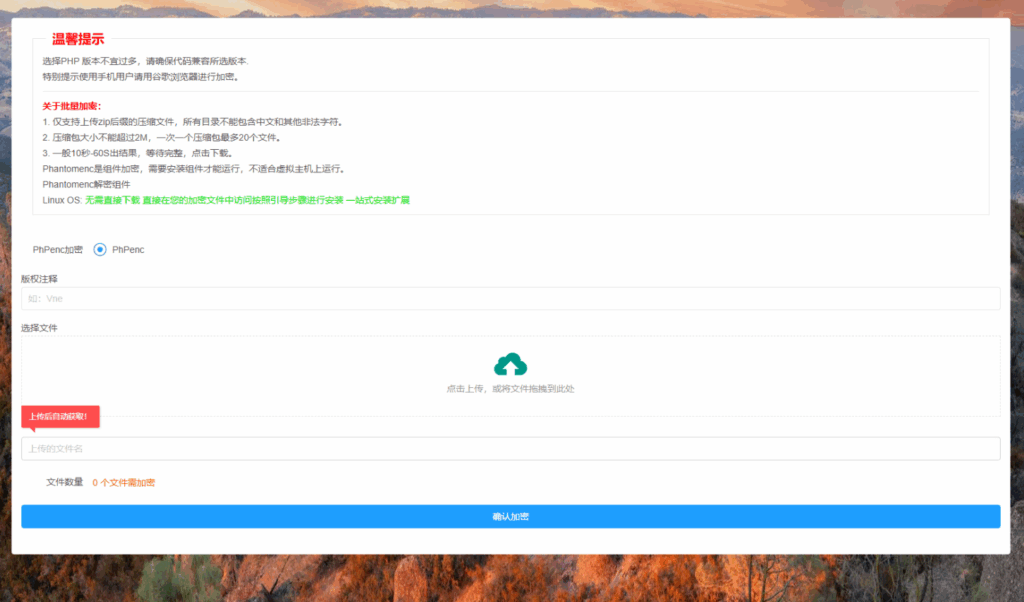Screen dimensions: 1024x602
Task: Open the green Linux OS install guide link
Action: (x=247, y=200)
